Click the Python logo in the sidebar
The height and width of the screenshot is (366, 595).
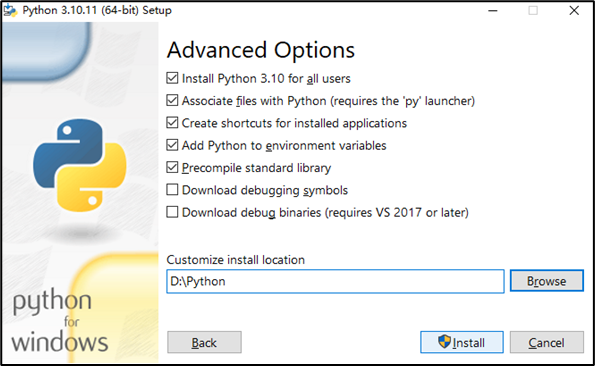point(80,165)
